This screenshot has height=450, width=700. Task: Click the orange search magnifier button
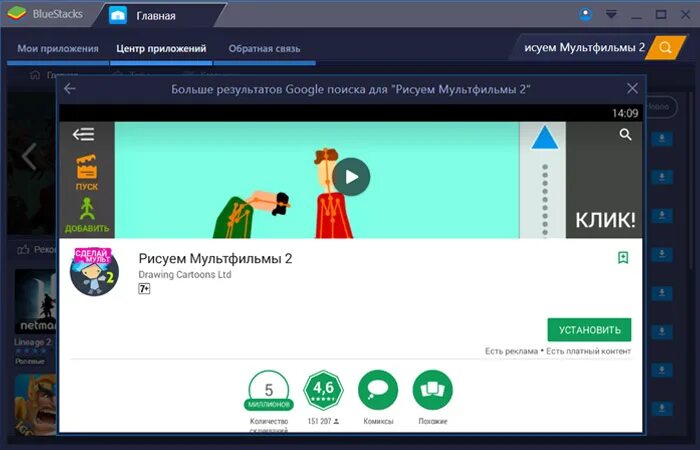[x=665, y=48]
